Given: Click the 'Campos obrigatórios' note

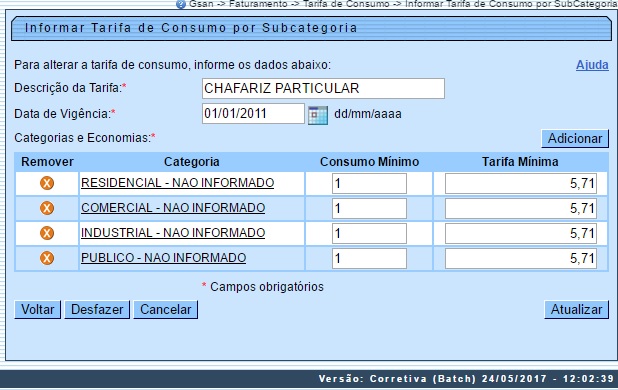Looking at the screenshot, I should 267,287.
